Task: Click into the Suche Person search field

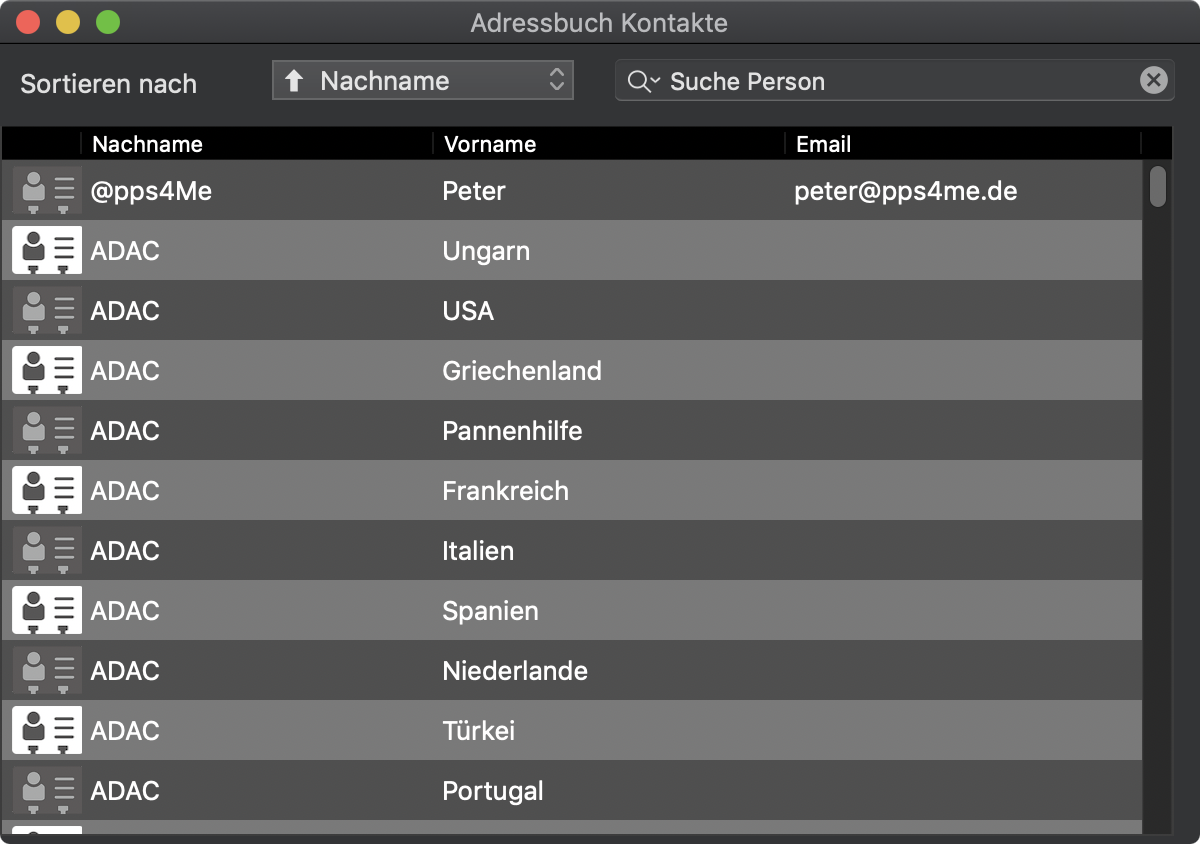Action: [x=895, y=81]
